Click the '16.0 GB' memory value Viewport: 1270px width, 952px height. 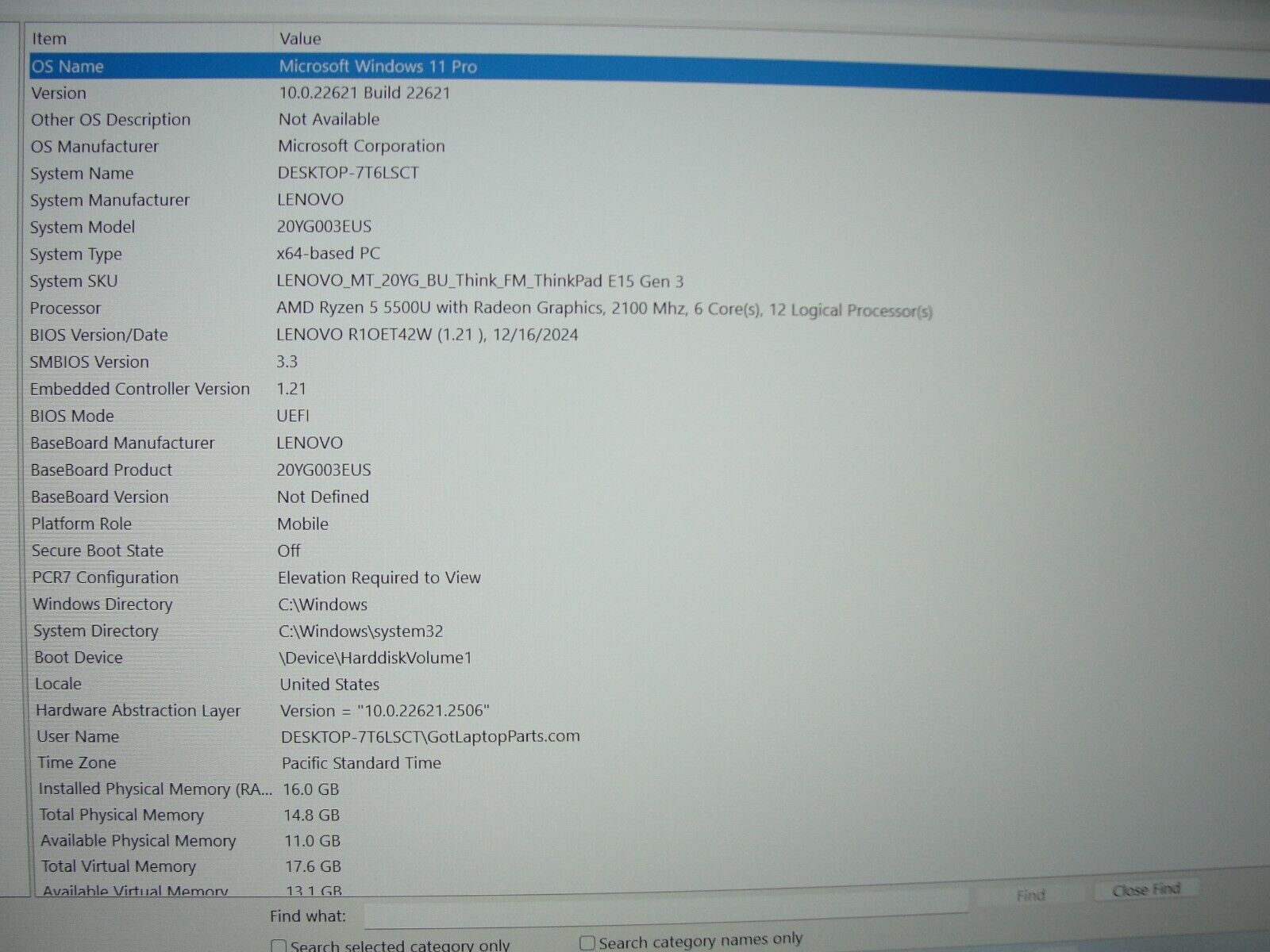pos(311,789)
